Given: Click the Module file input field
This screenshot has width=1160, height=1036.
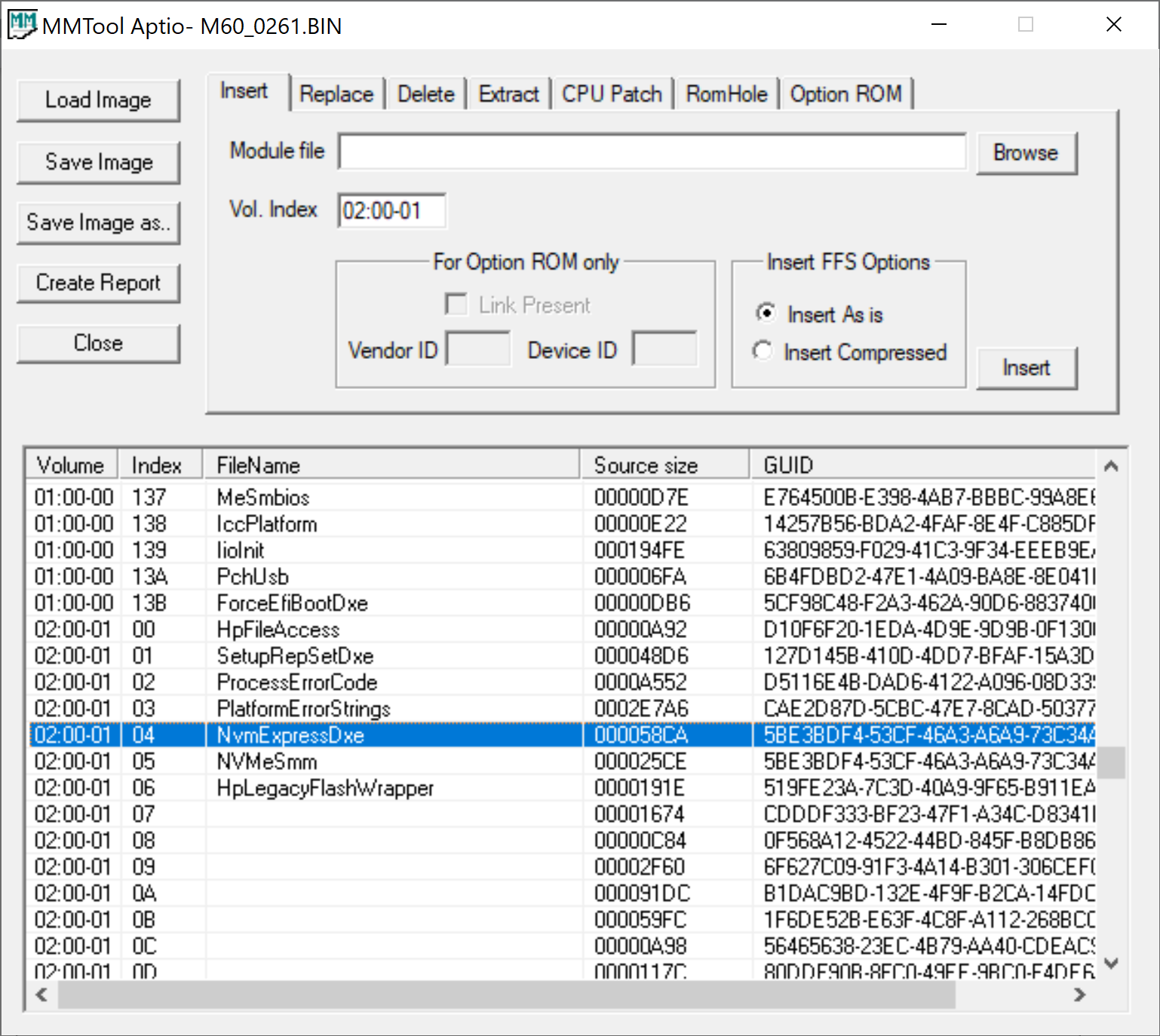Looking at the screenshot, I should click(x=652, y=152).
